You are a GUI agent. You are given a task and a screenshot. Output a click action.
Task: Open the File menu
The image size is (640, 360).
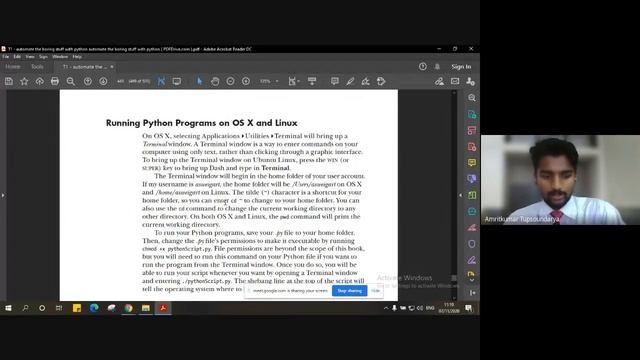click(x=6, y=57)
